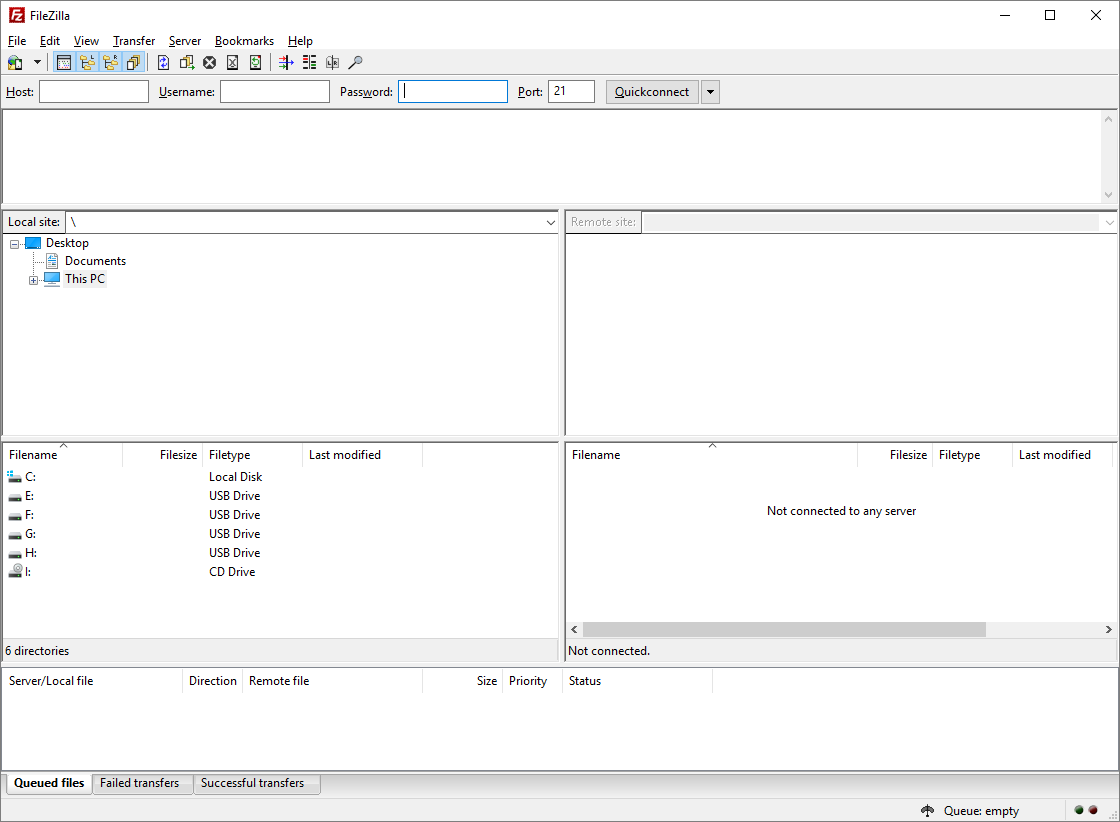
Task: Refresh the file and folder lists
Action: (x=163, y=61)
